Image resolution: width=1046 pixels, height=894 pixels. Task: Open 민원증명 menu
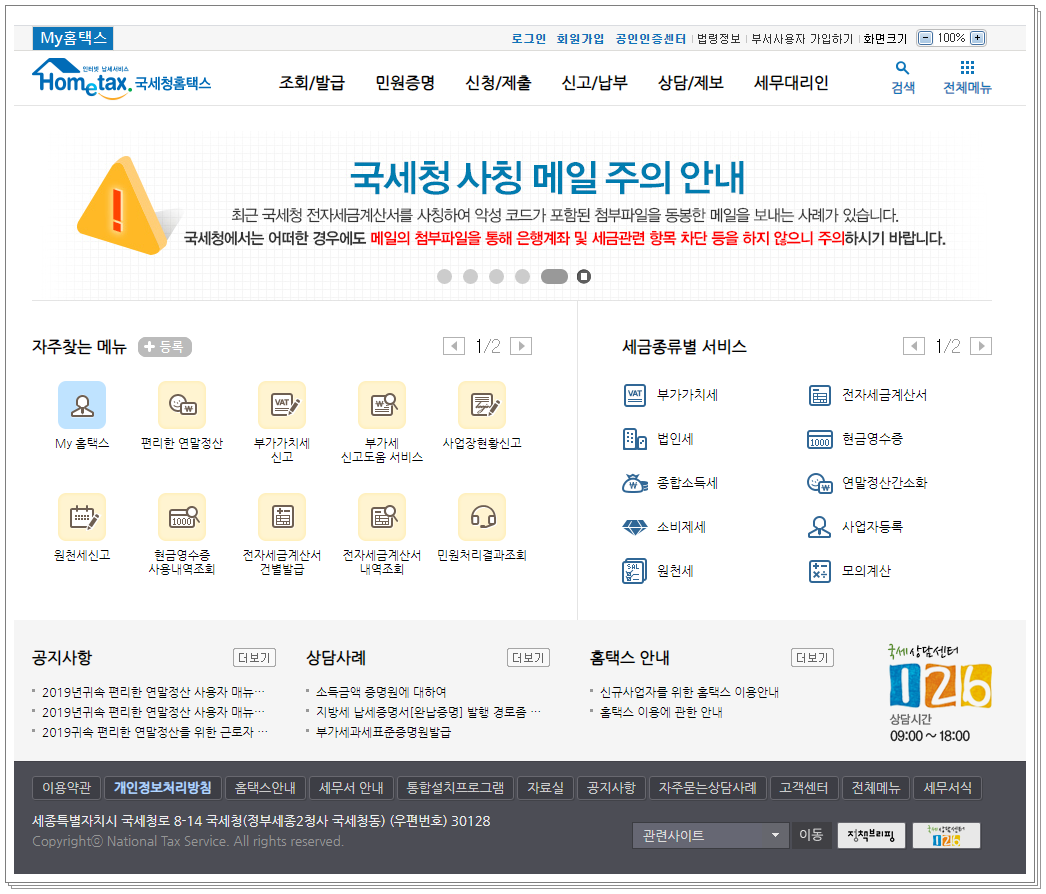coord(405,83)
